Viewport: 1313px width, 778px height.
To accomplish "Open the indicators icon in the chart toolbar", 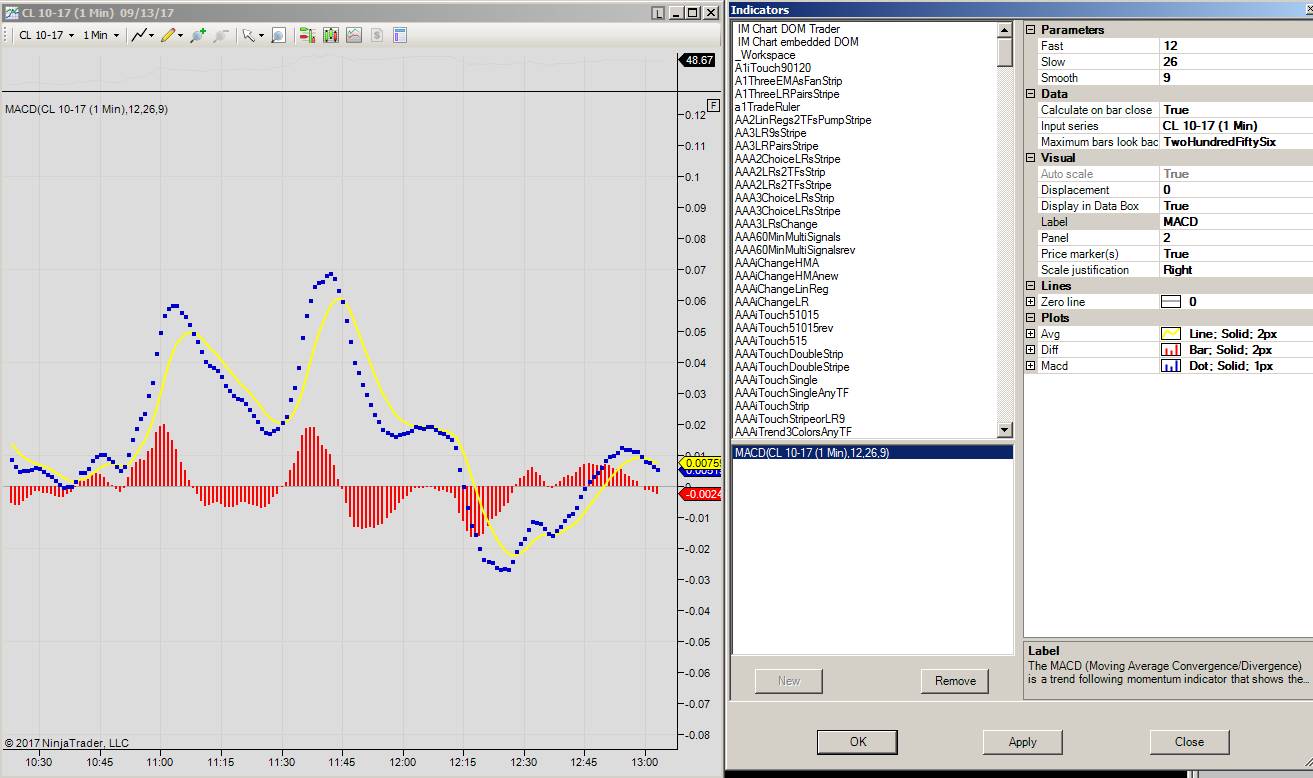I will [x=354, y=35].
